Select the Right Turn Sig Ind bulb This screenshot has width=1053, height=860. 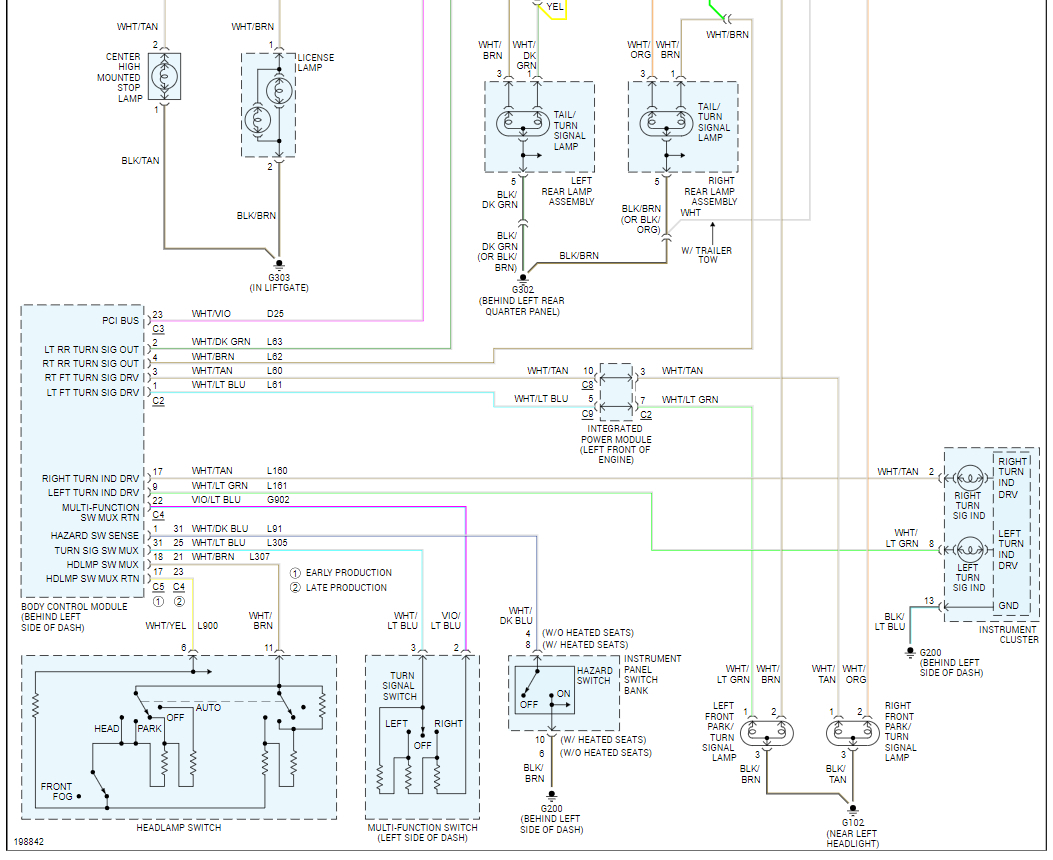coord(969,479)
